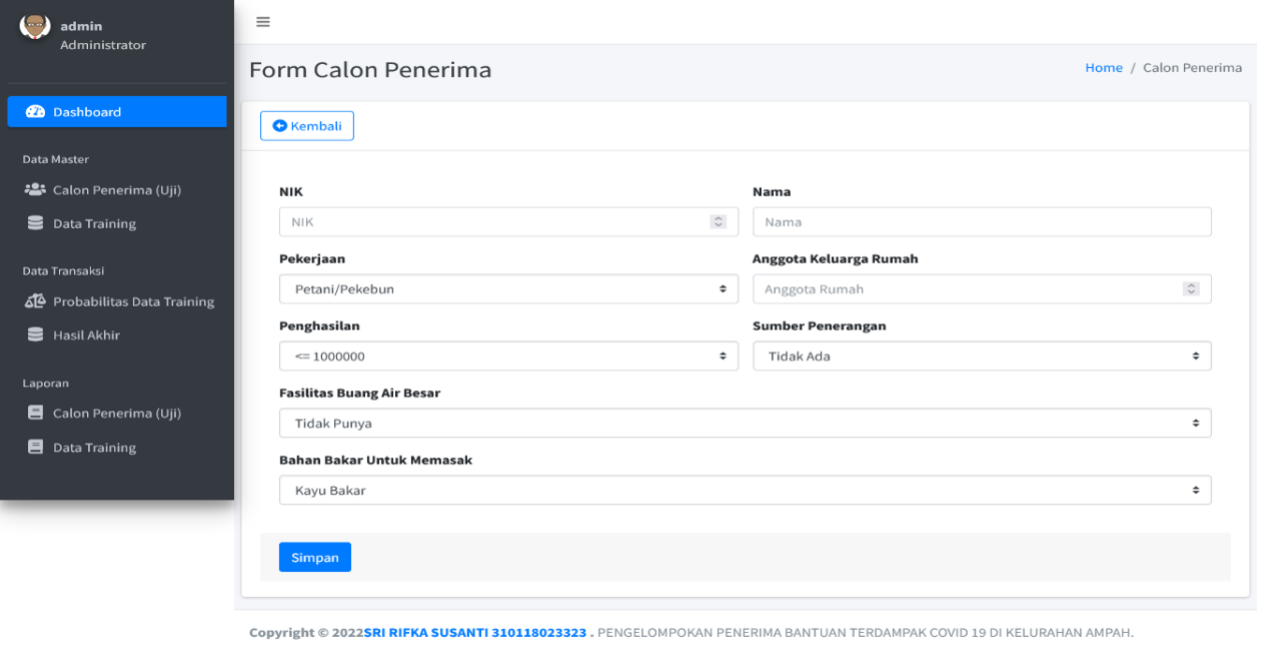The height and width of the screenshot is (656, 1261).
Task: Expand the Fasilitas Buang Air Besar dropdown
Action: coord(745,423)
